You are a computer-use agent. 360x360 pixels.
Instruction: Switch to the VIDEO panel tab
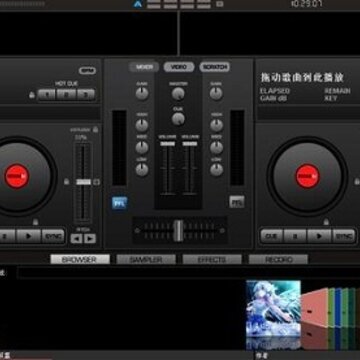coord(179,67)
